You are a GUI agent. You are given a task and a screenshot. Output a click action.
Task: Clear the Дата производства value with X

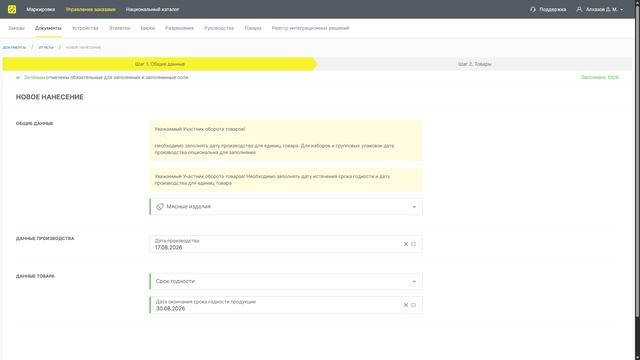click(x=406, y=244)
